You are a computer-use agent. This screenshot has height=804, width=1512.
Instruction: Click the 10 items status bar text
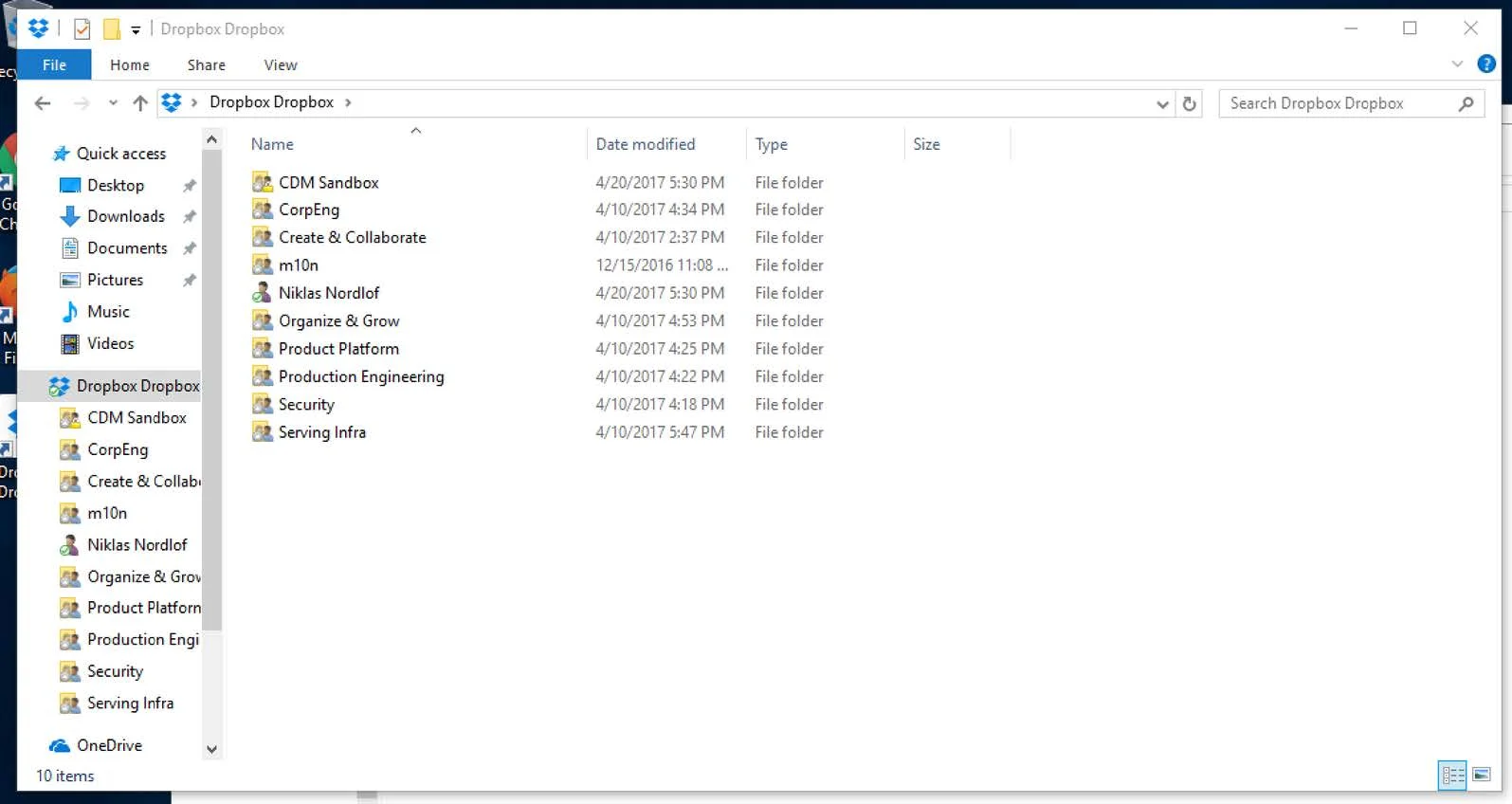[x=65, y=776]
